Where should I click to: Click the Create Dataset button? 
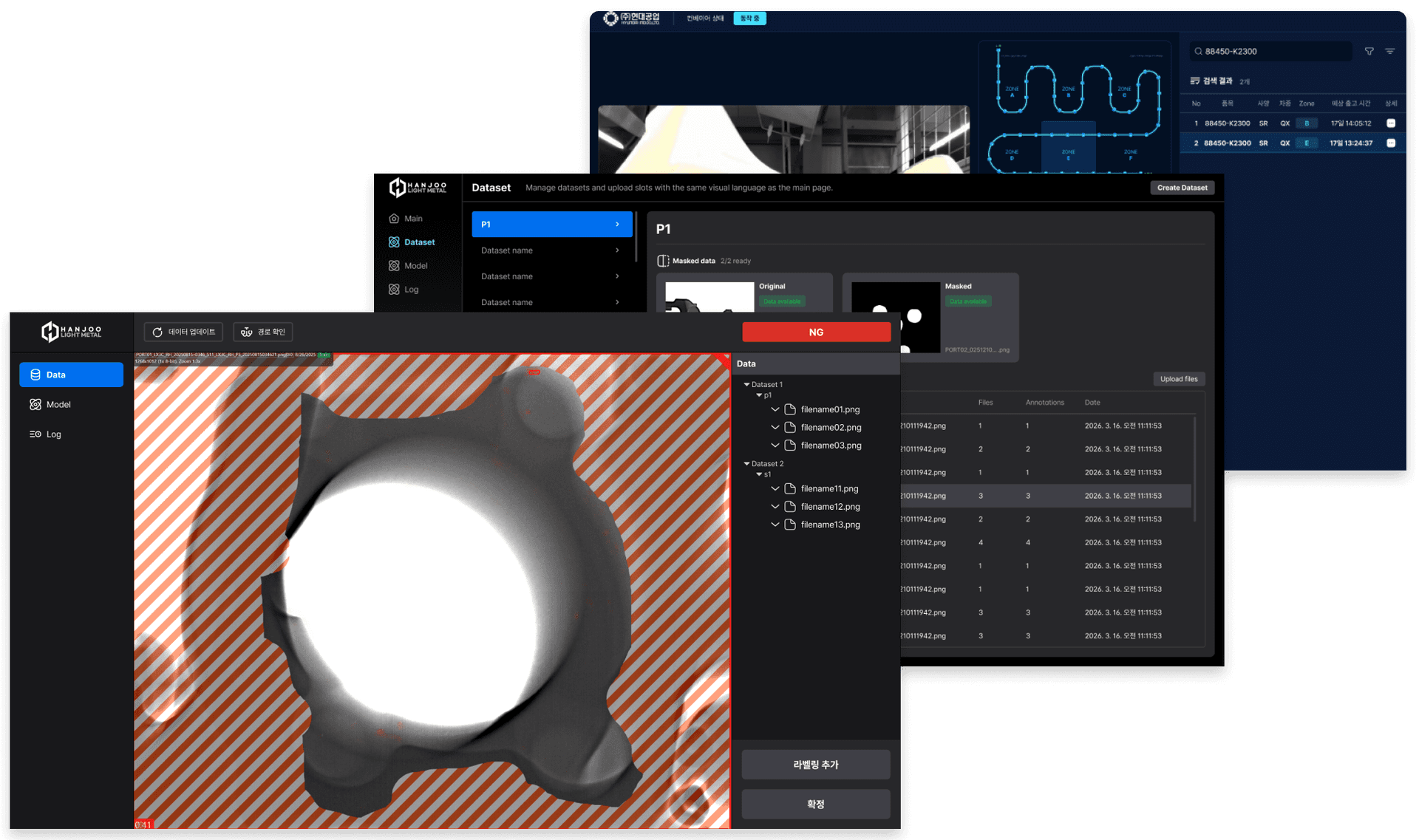[x=1182, y=188]
